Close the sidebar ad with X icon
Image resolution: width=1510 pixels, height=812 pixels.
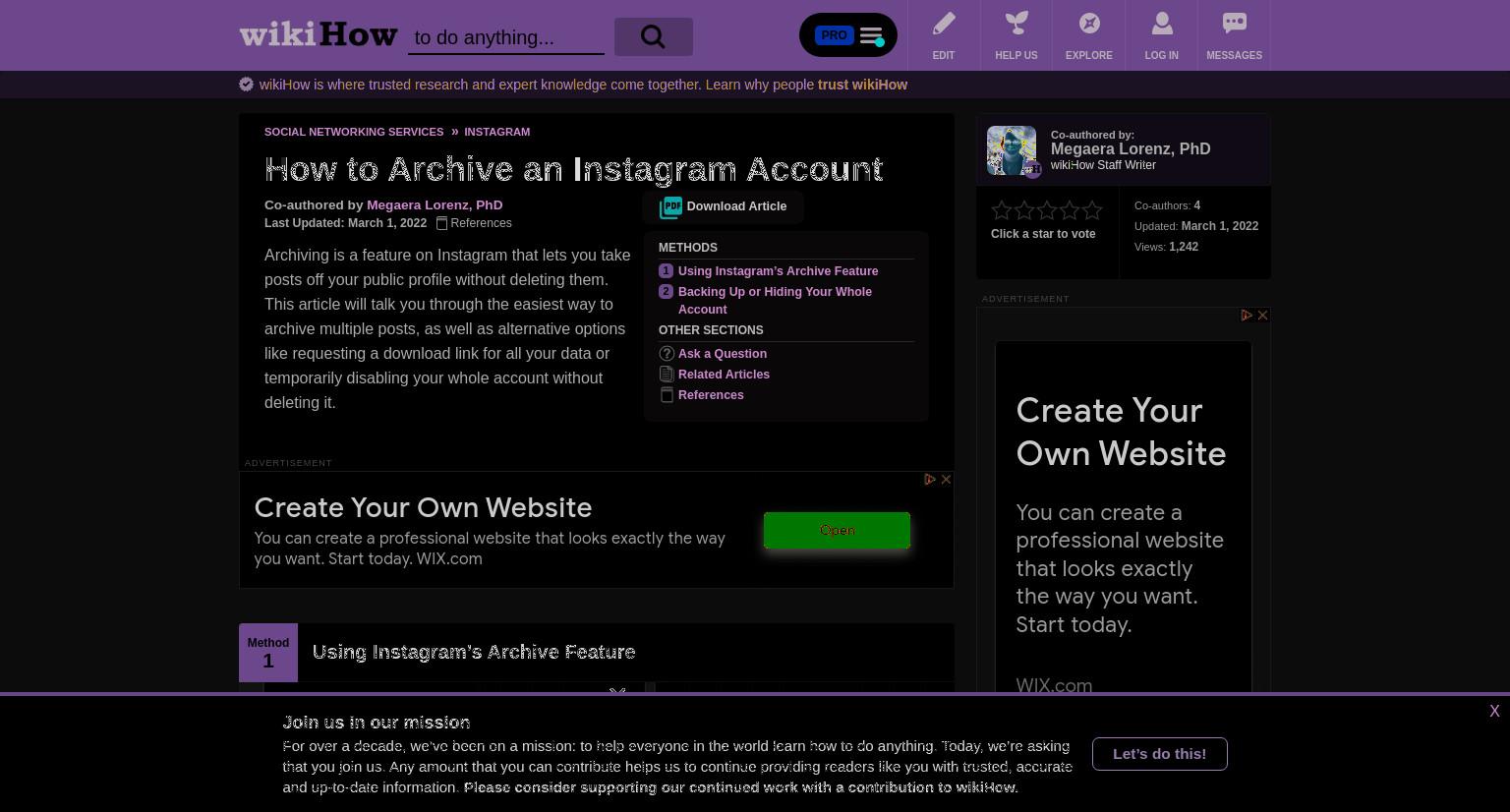pyautogui.click(x=1262, y=316)
